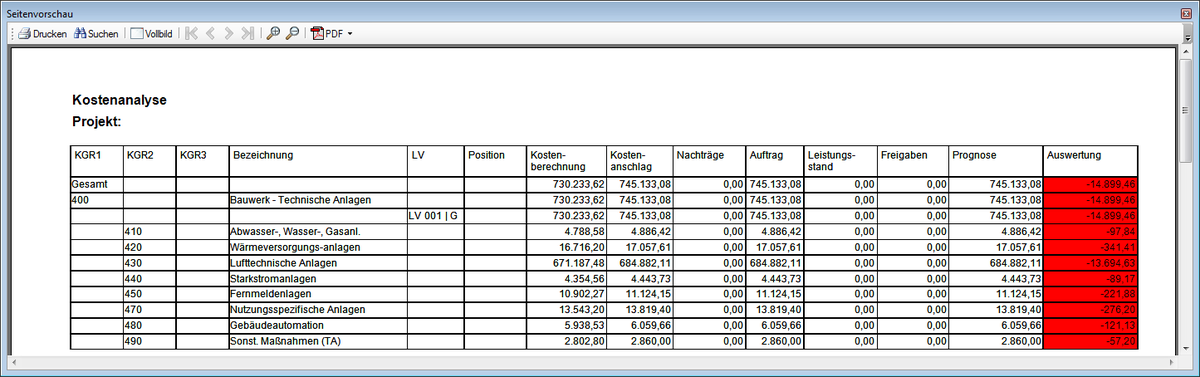
Task: Click the LV column header
Action: [x=435, y=161]
